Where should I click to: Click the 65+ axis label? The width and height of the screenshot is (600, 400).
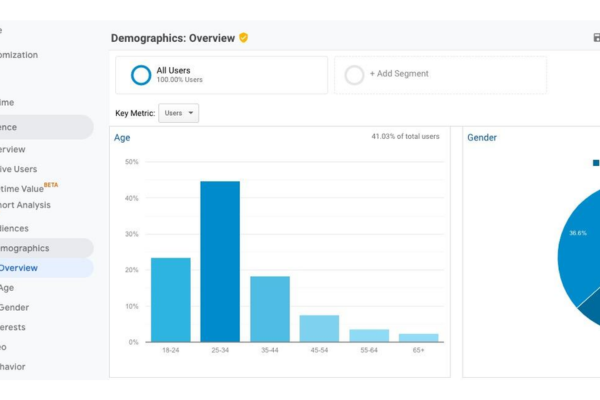pos(419,350)
